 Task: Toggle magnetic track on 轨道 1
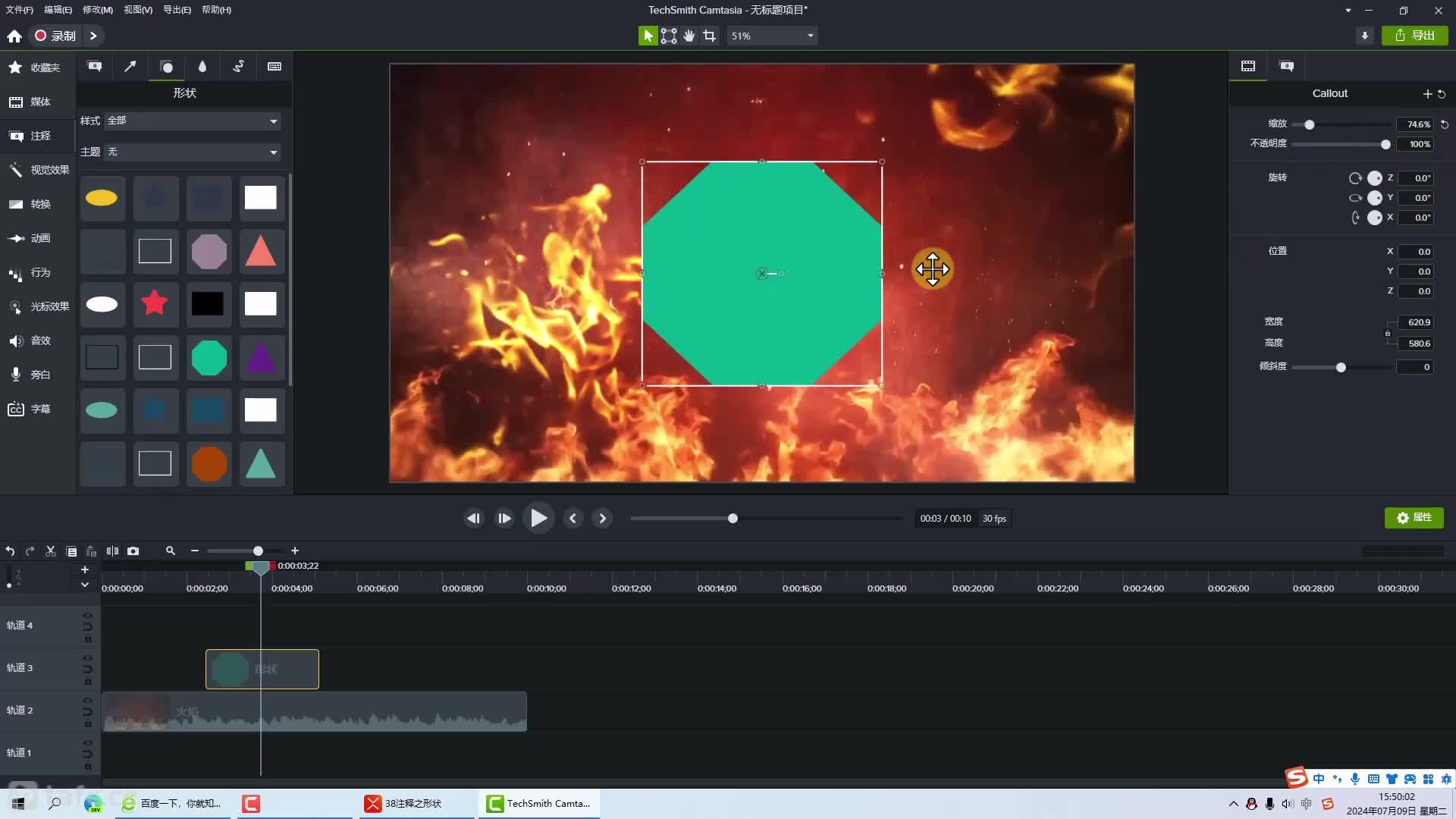87,754
